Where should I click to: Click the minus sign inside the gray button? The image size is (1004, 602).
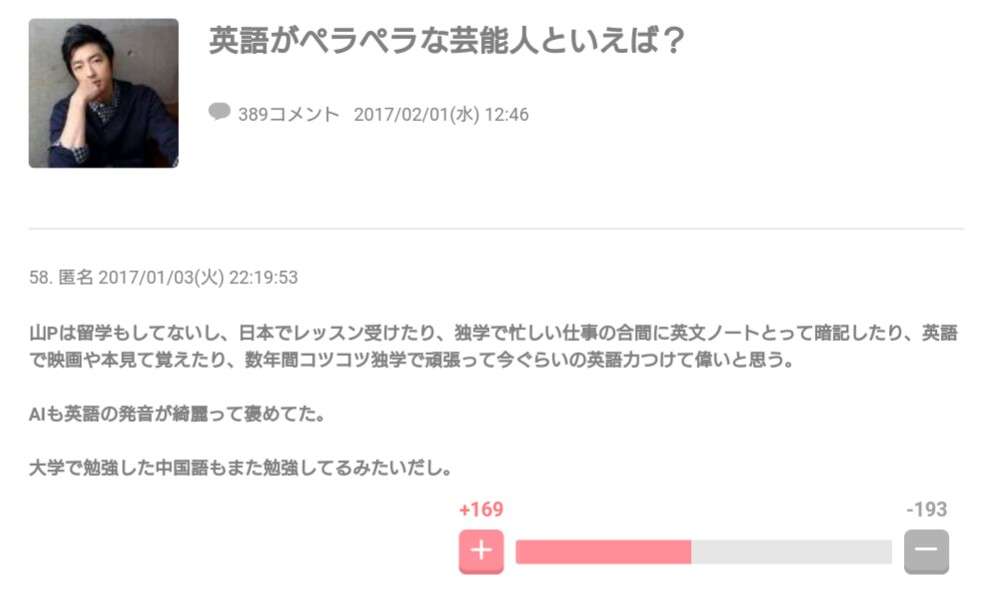(926, 551)
